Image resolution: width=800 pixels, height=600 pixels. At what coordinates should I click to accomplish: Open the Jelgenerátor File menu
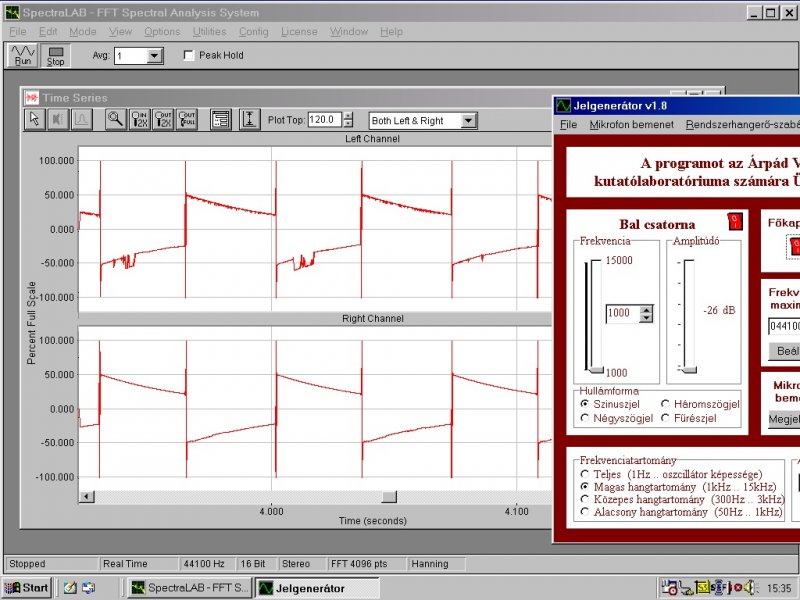click(x=568, y=124)
